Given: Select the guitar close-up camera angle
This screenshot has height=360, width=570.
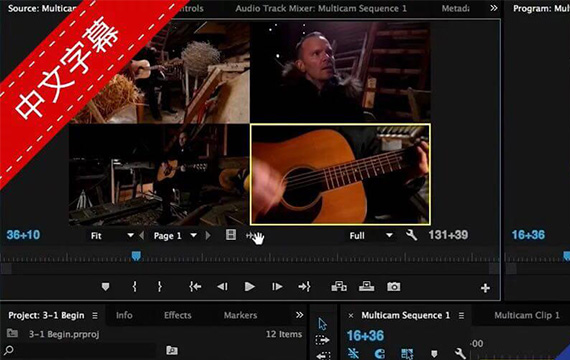Looking at the screenshot, I should [x=340, y=174].
